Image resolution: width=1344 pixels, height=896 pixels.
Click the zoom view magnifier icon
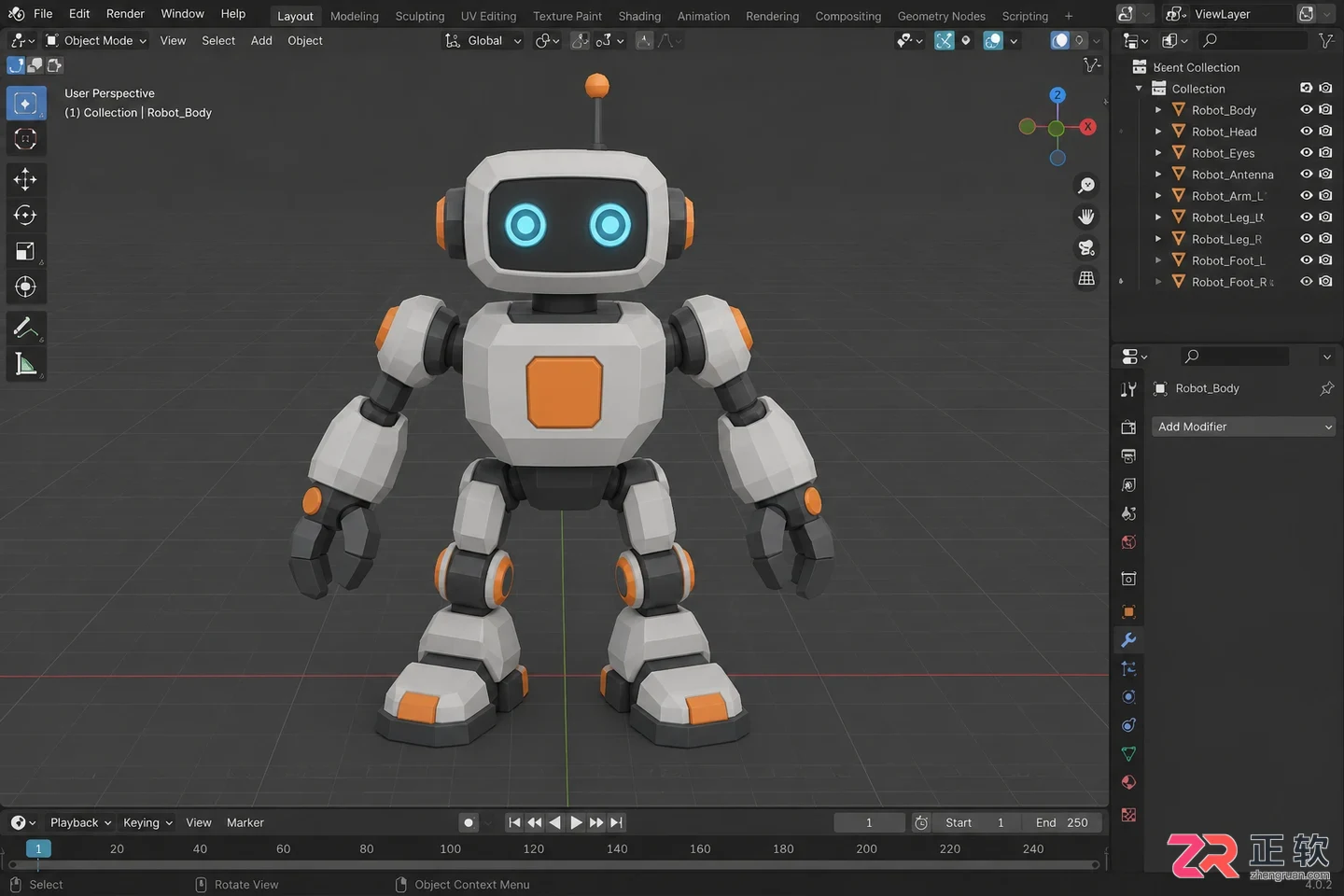tap(1086, 186)
